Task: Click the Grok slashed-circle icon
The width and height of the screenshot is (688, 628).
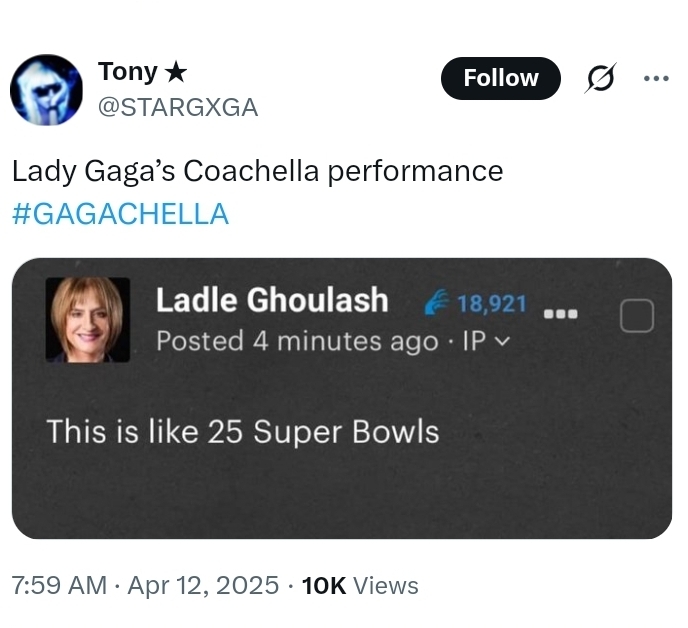Action: coord(600,78)
